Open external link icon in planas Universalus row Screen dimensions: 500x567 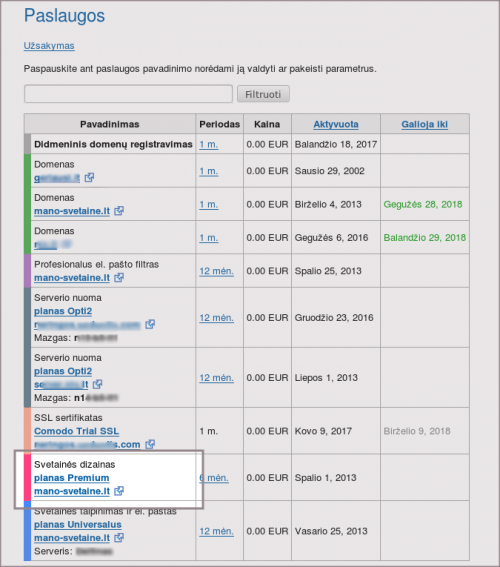pyautogui.click(x=119, y=538)
